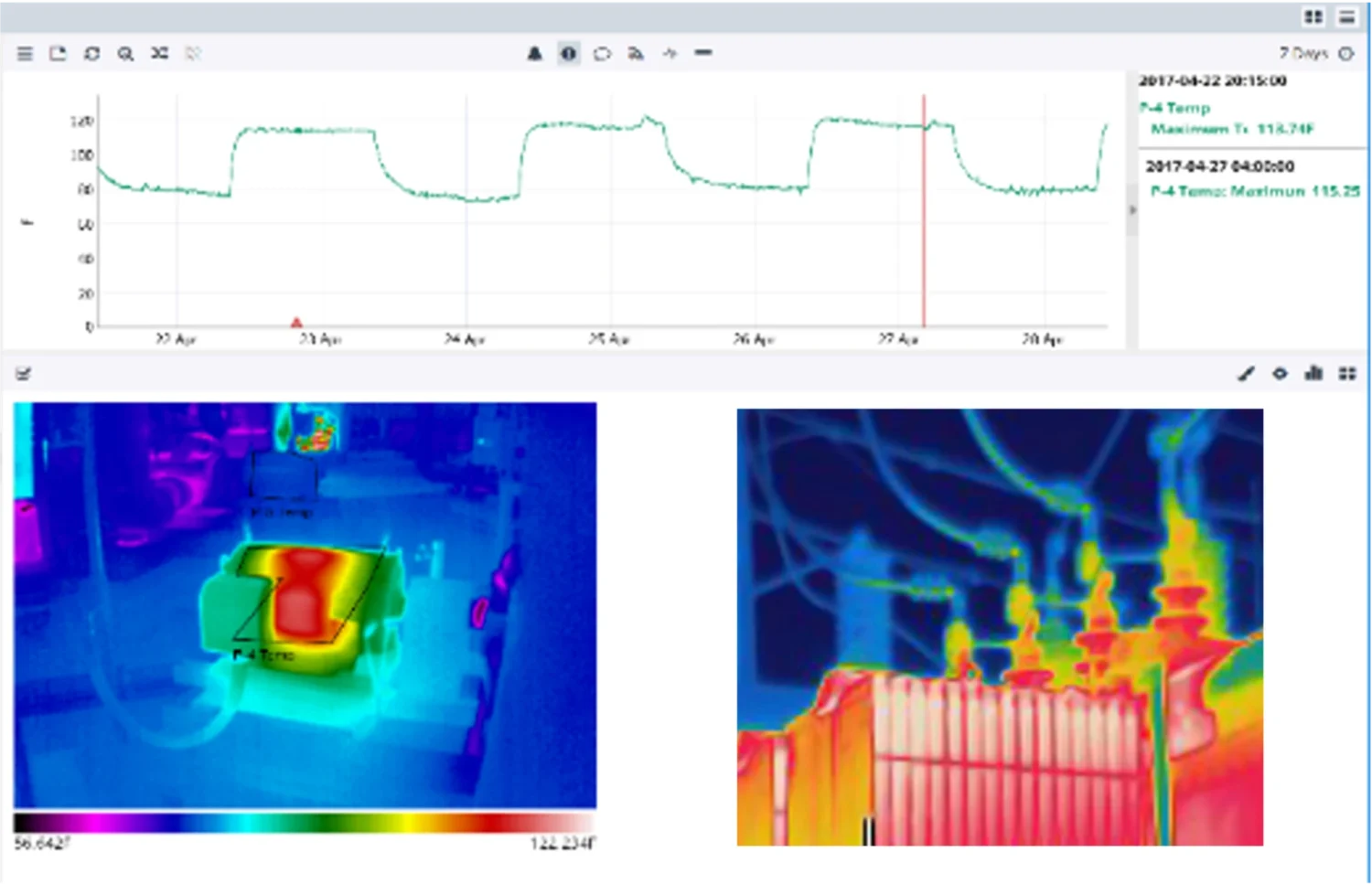This screenshot has height=884, width=1372.
Task: Open the 7 Days time range selector
Action: (1302, 54)
